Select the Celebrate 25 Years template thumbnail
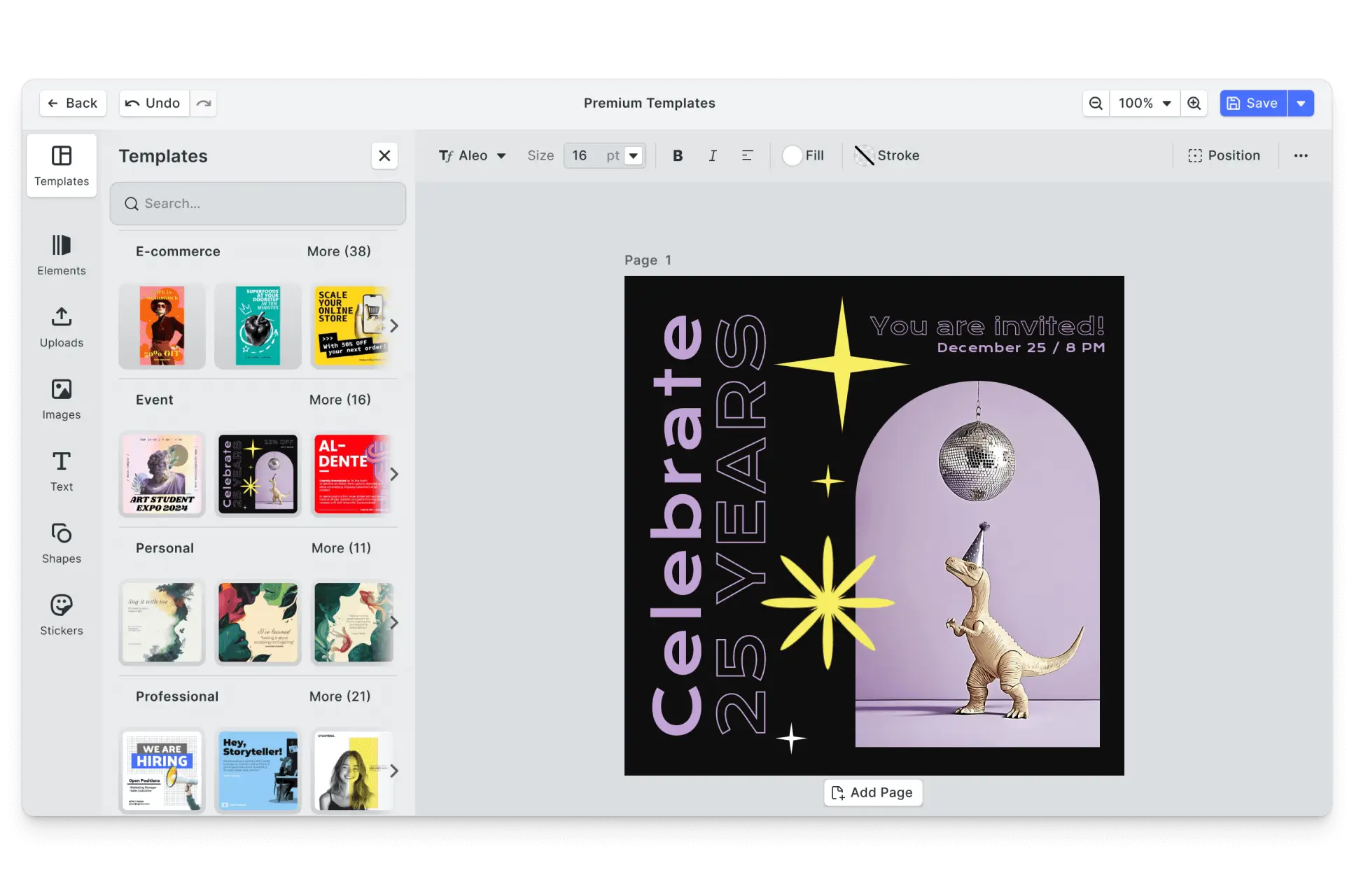The image size is (1354, 896). [258, 475]
